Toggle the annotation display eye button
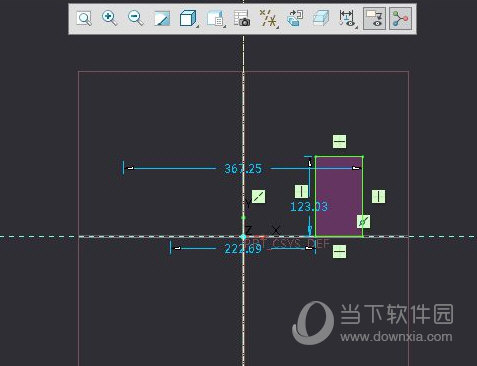The image size is (477, 366). 374,19
